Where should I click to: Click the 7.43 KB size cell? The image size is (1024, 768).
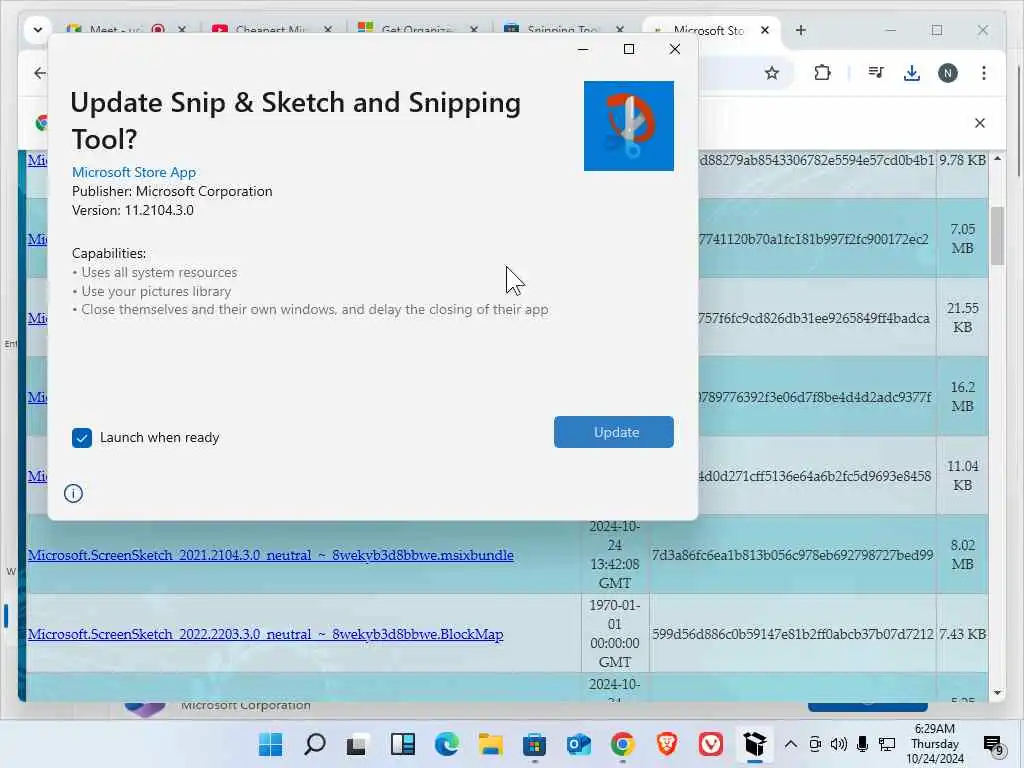point(962,633)
